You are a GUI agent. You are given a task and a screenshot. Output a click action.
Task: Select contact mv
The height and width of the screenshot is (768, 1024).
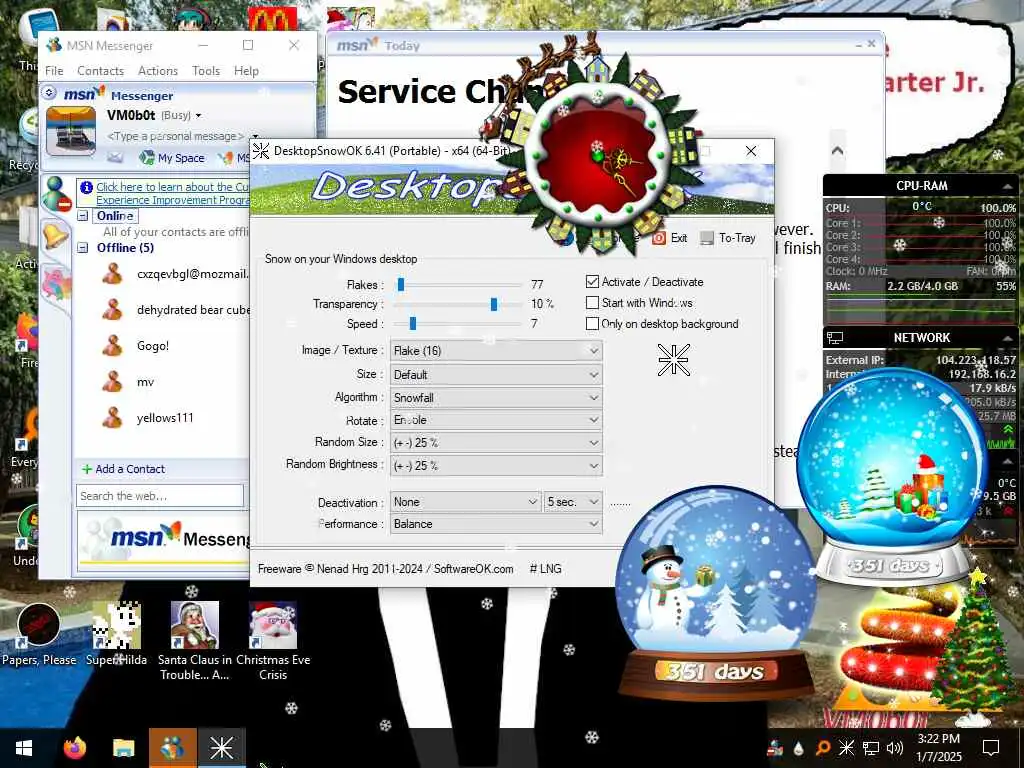(x=129, y=381)
